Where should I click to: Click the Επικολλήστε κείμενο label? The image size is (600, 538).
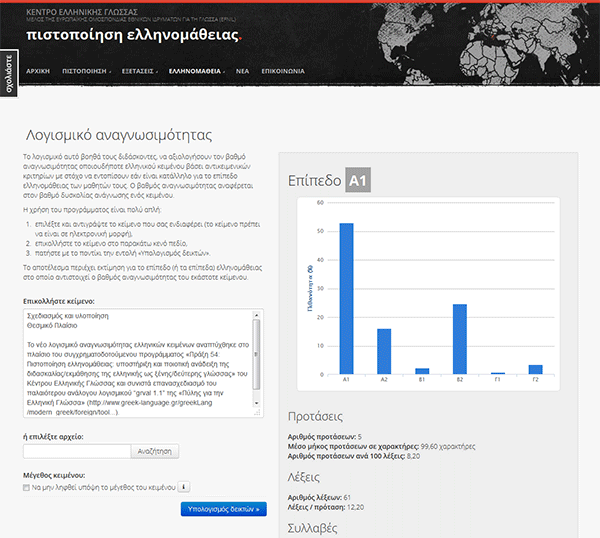click(x=59, y=302)
